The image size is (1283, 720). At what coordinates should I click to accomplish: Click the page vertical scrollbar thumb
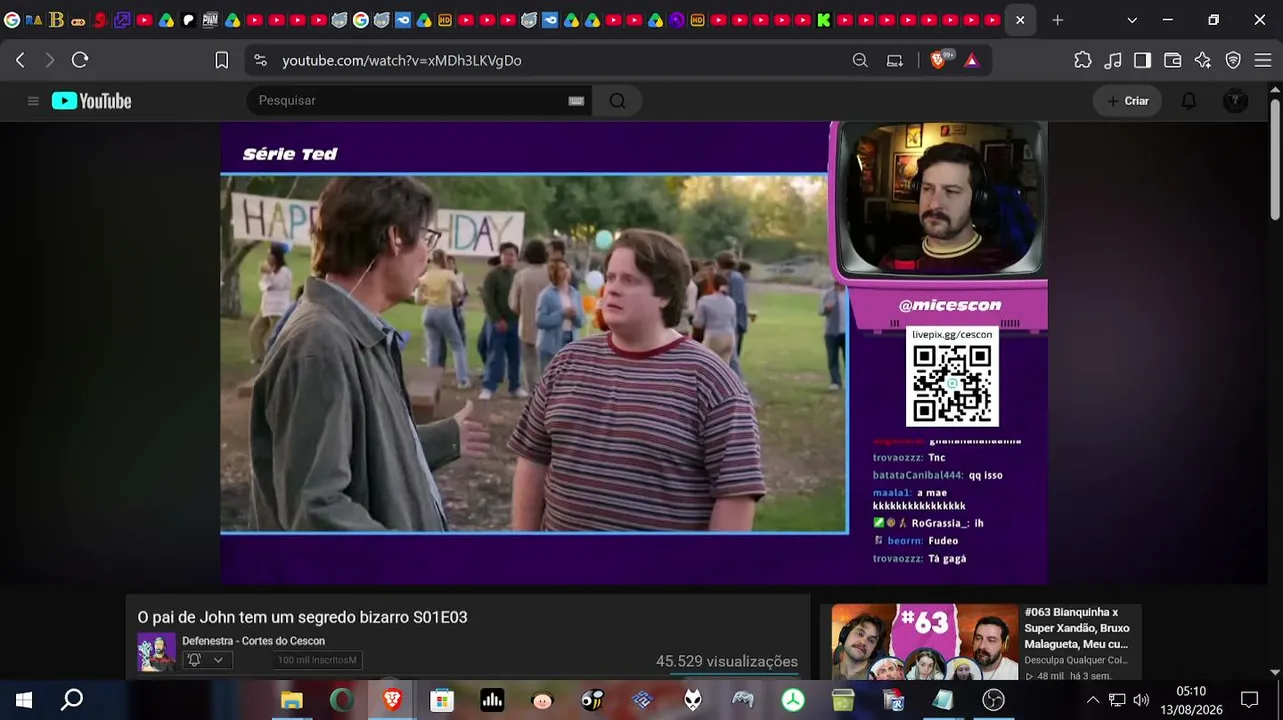tap(1275, 158)
